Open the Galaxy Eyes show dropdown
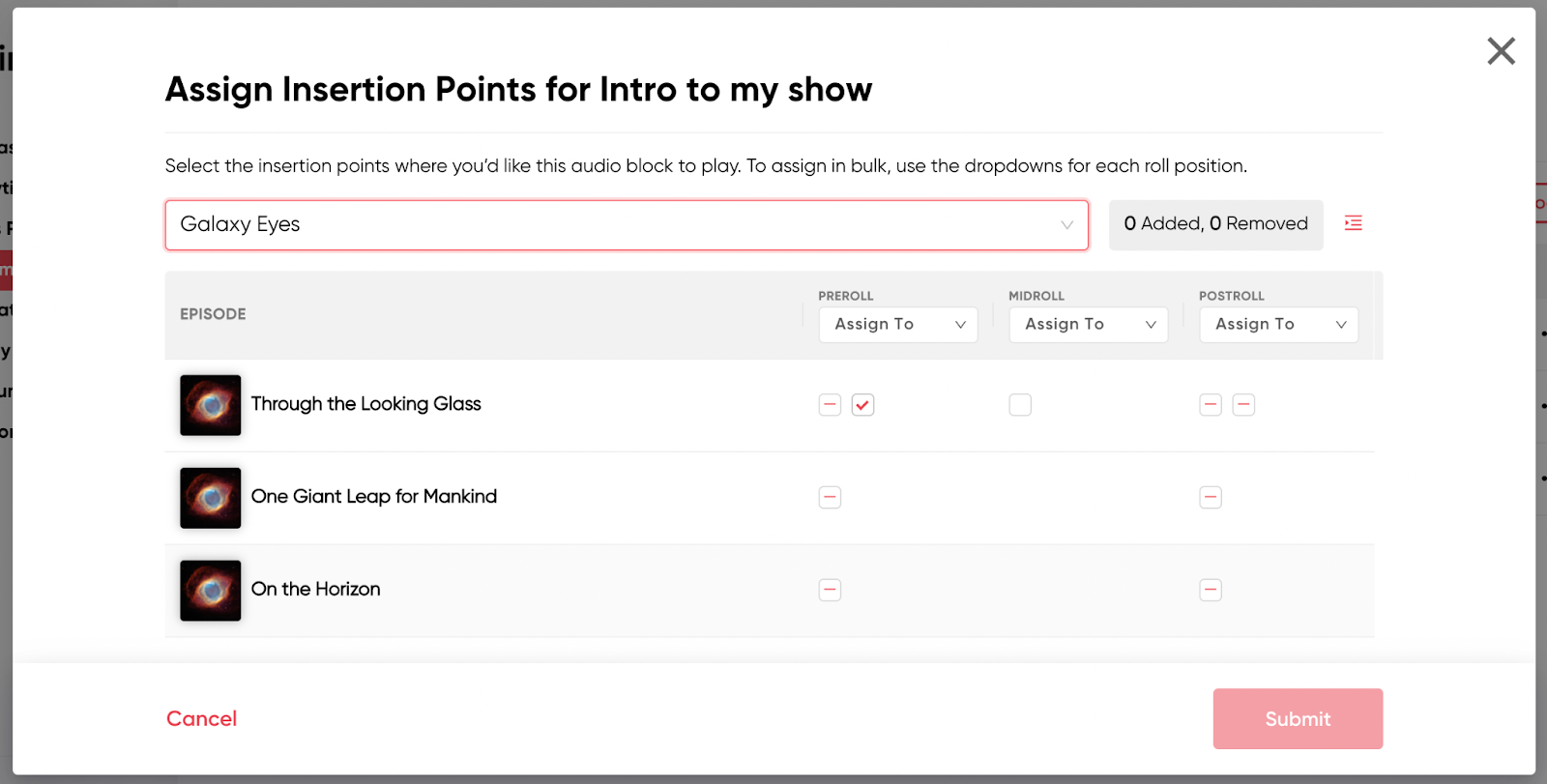 (627, 224)
